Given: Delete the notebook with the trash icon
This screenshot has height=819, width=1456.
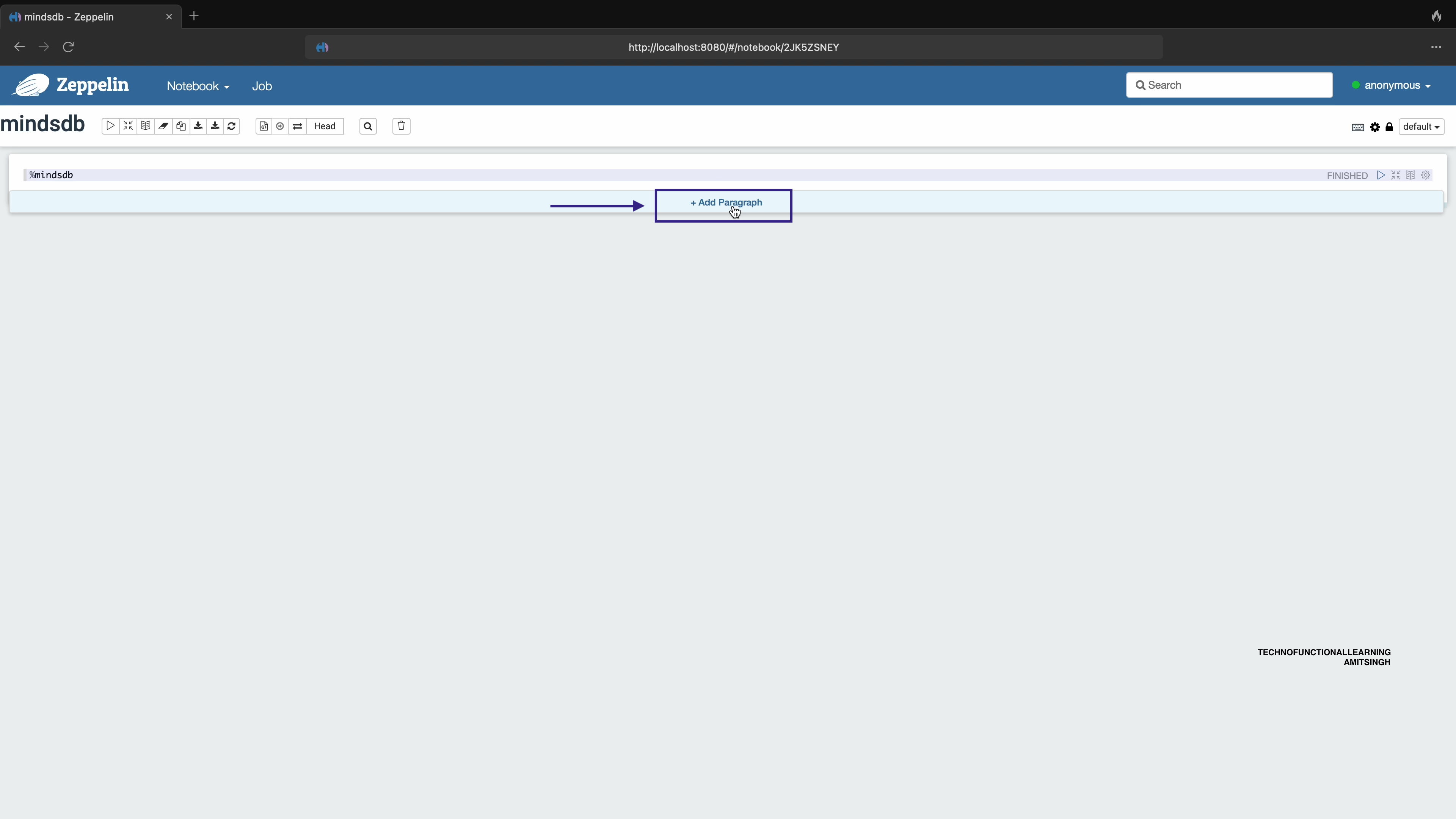Looking at the screenshot, I should (401, 126).
